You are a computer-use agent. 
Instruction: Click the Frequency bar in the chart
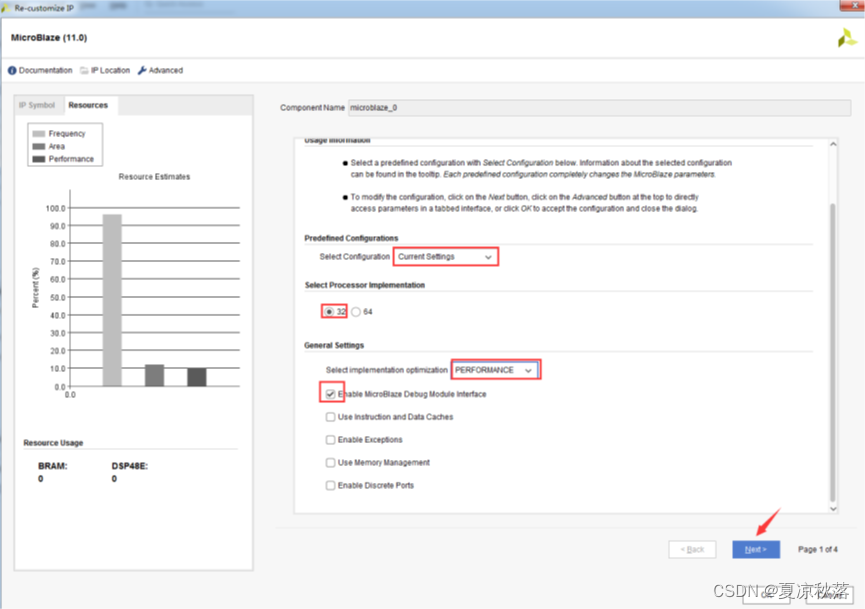(x=112, y=300)
